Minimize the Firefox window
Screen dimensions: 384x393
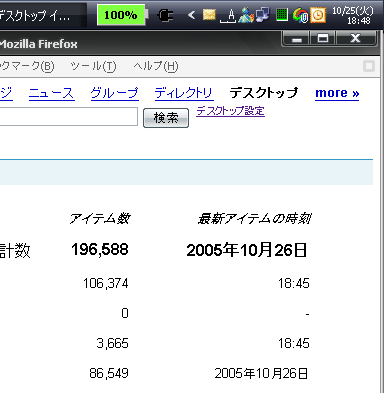click(x=296, y=38)
